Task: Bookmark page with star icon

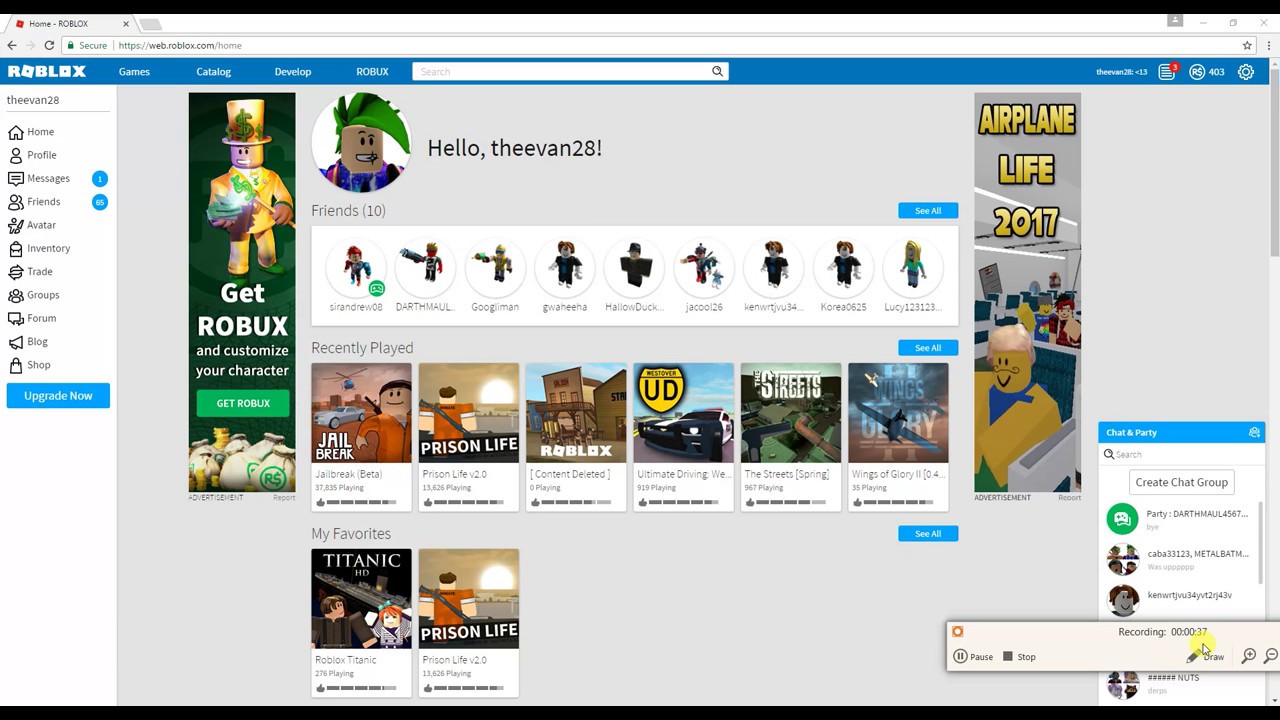Action: tap(1247, 45)
